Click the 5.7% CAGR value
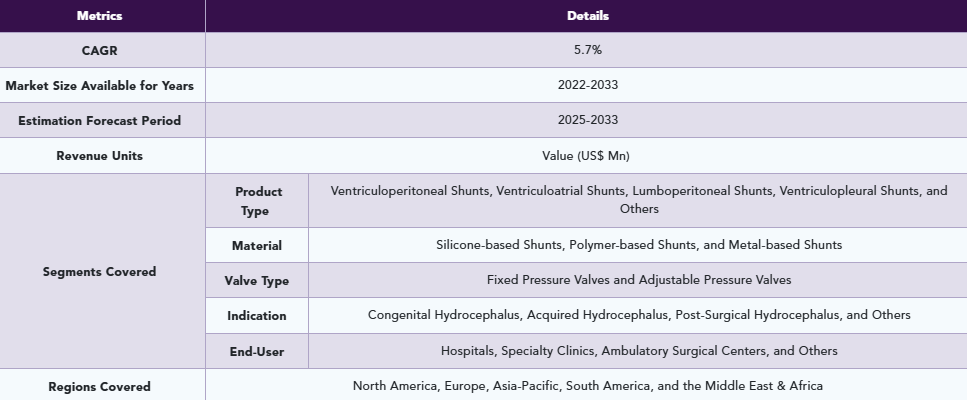This screenshot has height=400, width=967. (x=586, y=50)
